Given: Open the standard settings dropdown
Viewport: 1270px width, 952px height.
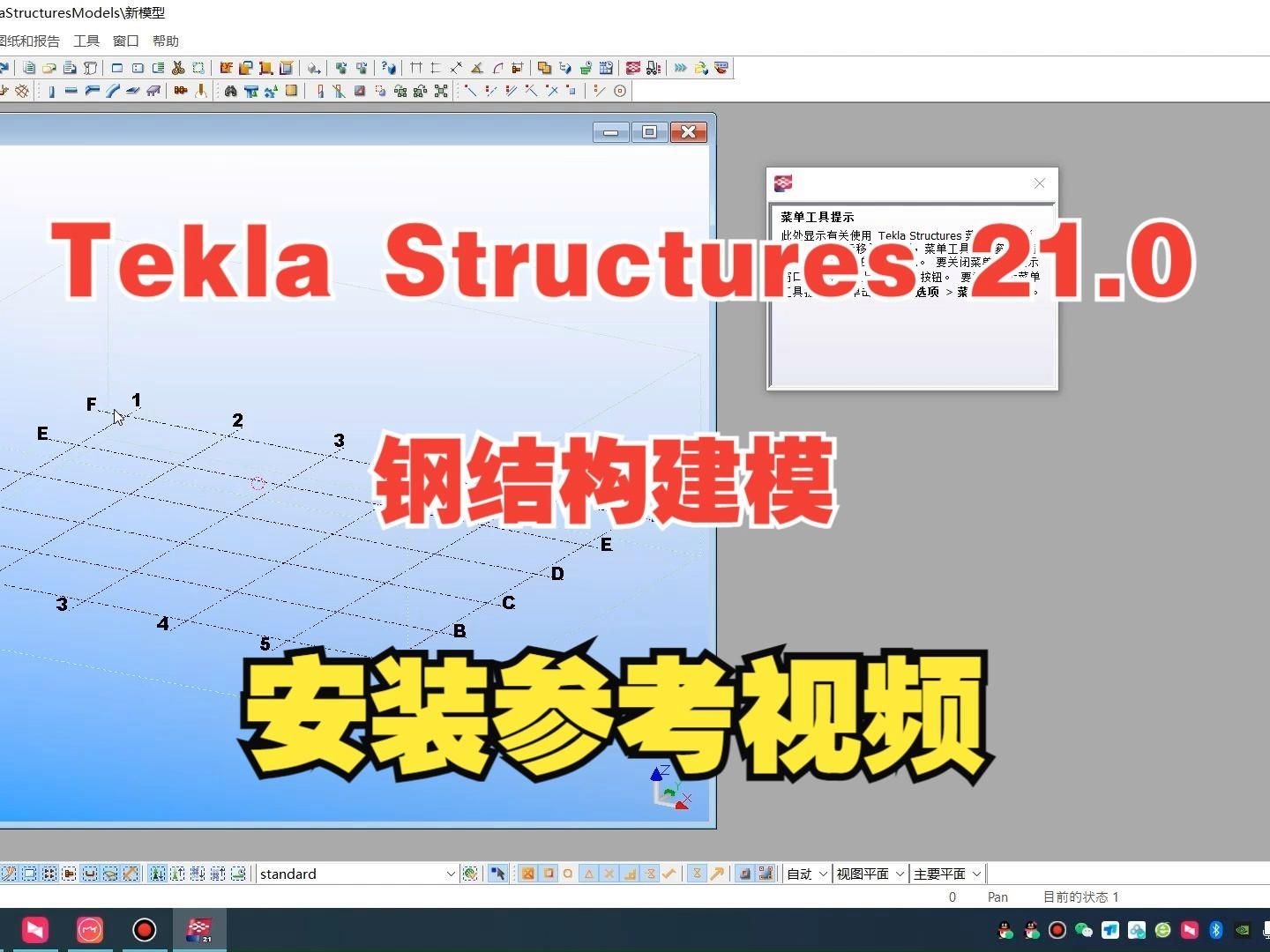Looking at the screenshot, I should [451, 873].
